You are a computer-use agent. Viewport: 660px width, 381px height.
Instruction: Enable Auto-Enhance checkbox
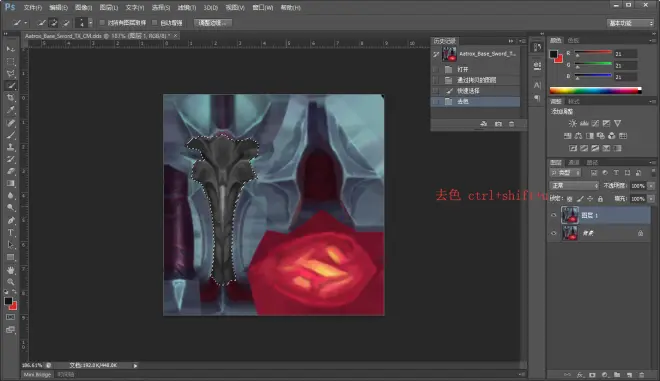[154, 23]
